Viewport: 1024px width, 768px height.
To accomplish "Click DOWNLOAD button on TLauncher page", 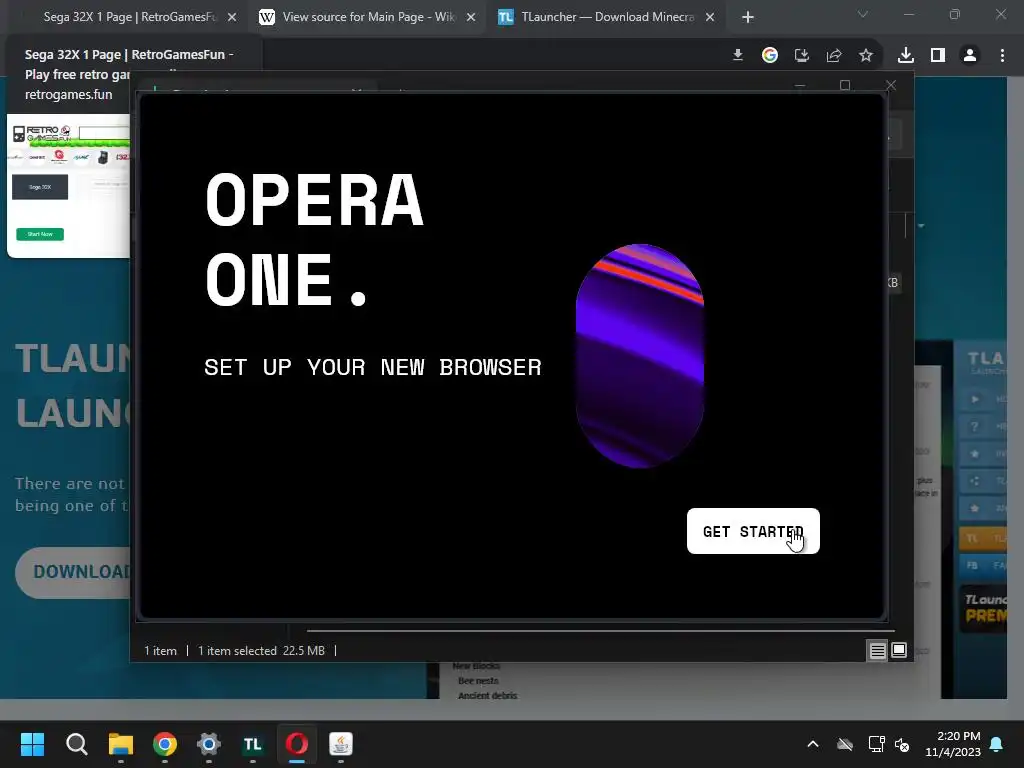I will tap(73, 572).
